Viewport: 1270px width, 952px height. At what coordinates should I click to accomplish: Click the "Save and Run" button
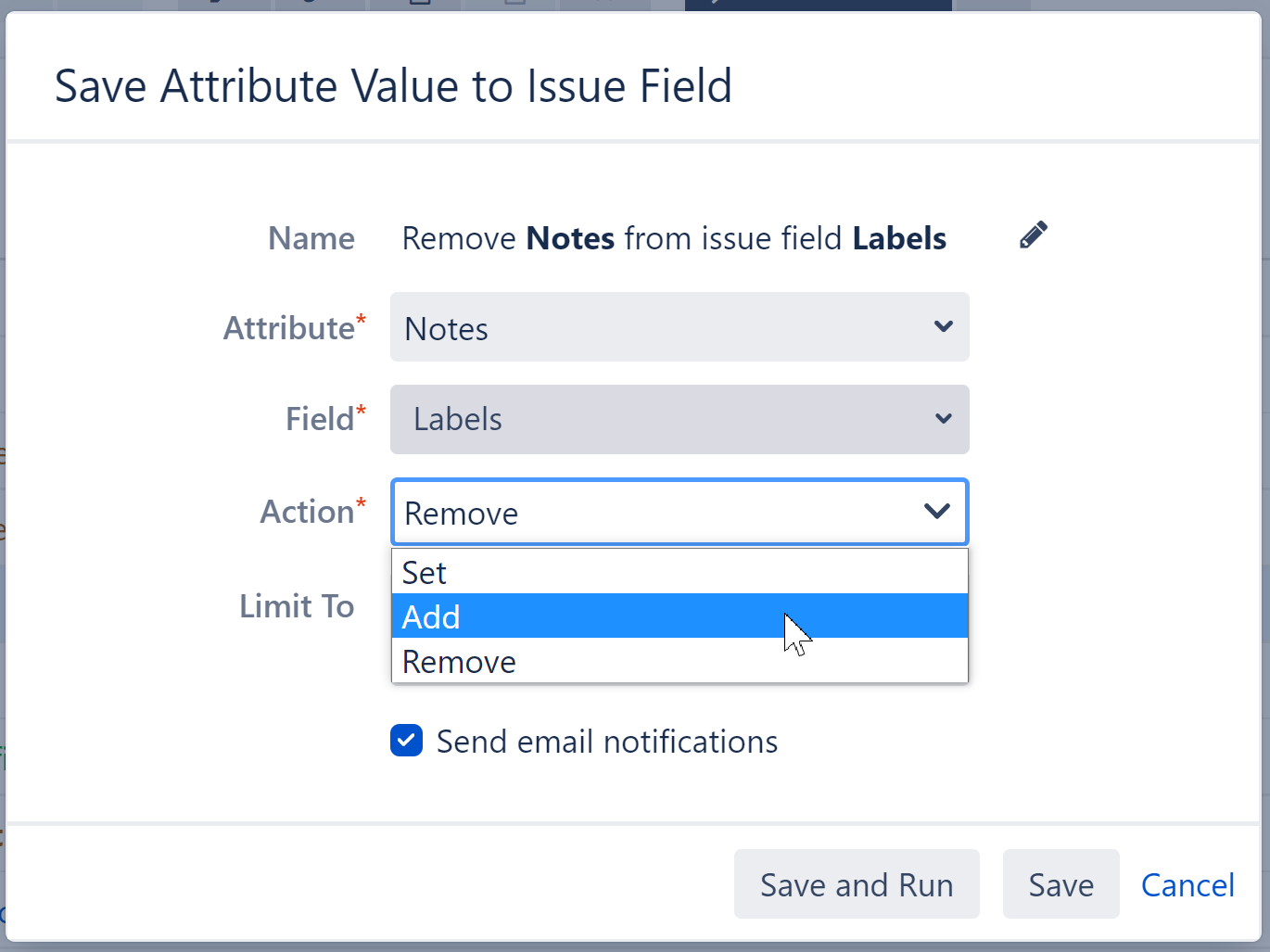click(x=856, y=883)
